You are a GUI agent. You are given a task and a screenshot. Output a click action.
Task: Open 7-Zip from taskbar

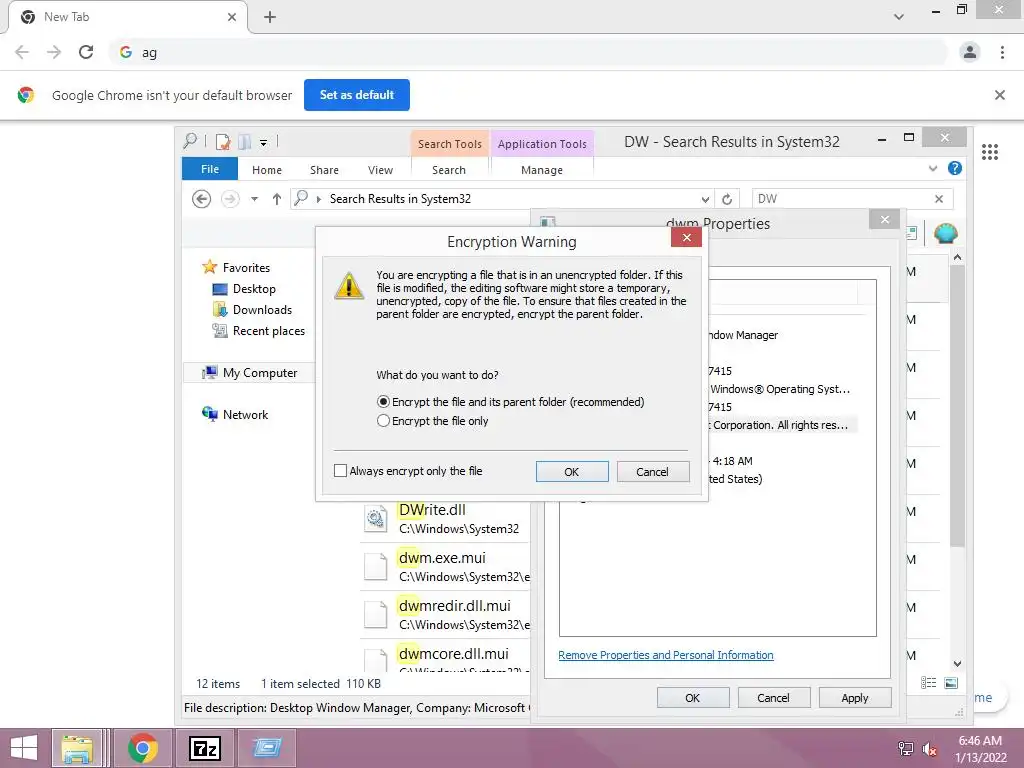(x=204, y=748)
